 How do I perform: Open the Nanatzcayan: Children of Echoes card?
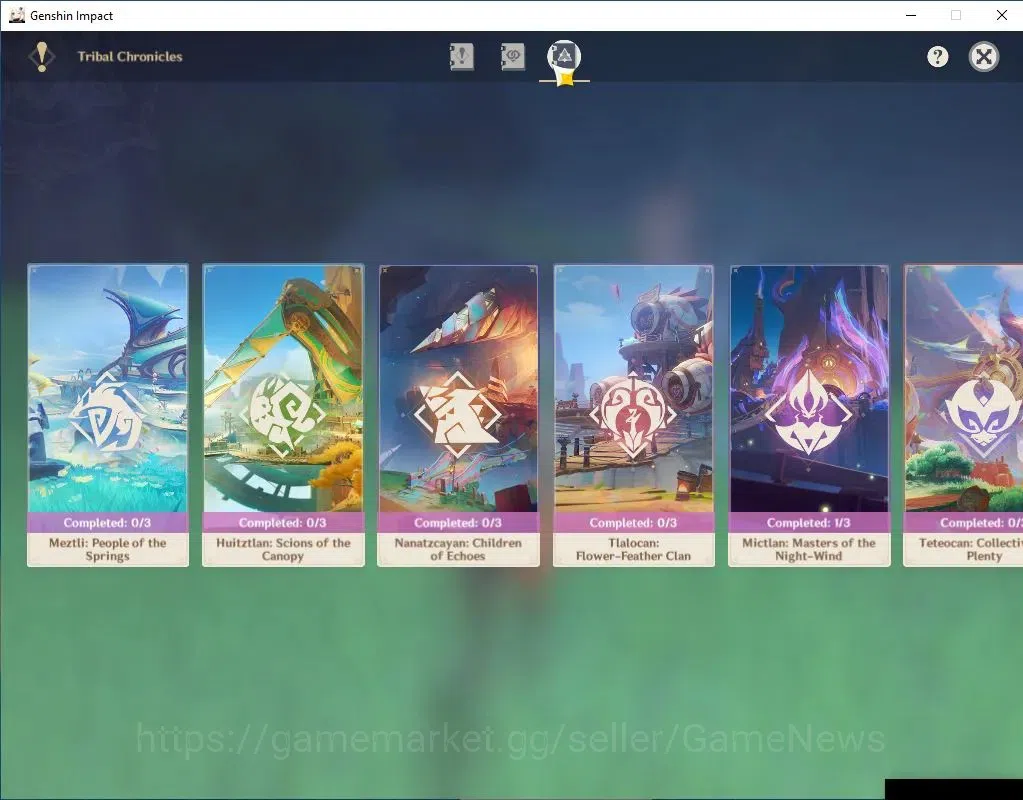coord(458,415)
